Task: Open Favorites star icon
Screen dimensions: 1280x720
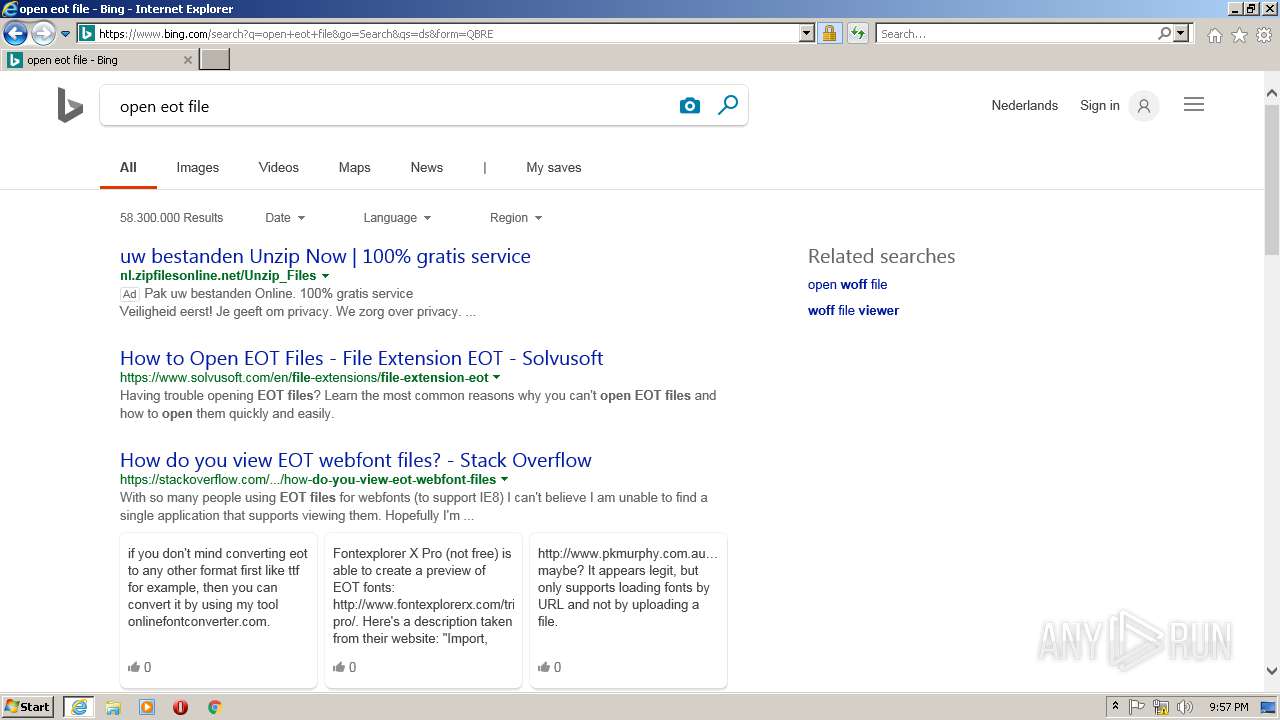Action: click(1239, 35)
